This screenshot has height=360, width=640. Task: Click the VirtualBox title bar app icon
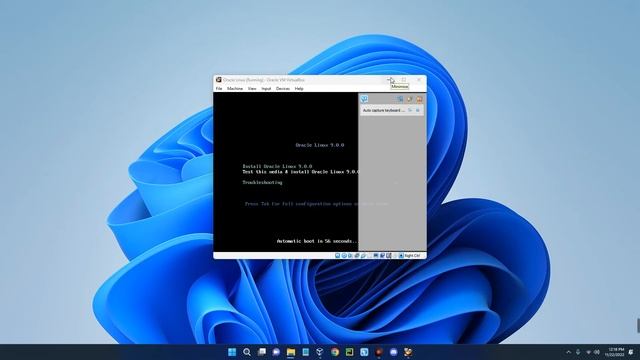pos(218,80)
